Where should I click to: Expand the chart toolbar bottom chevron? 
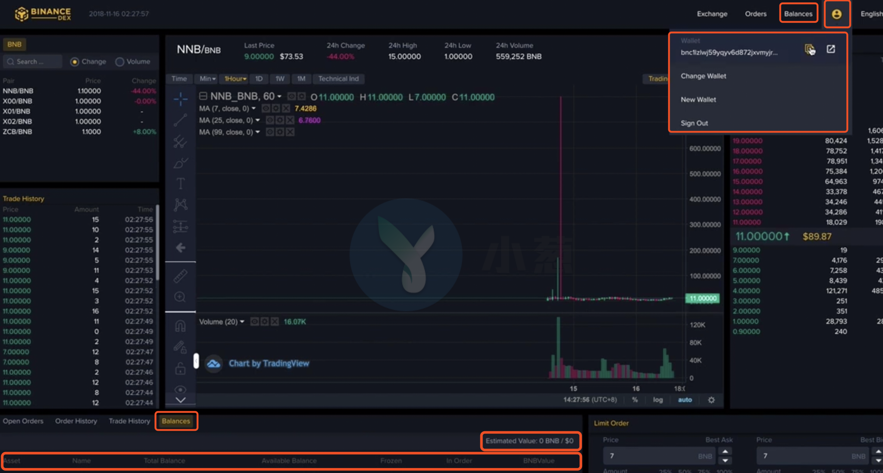pos(180,400)
